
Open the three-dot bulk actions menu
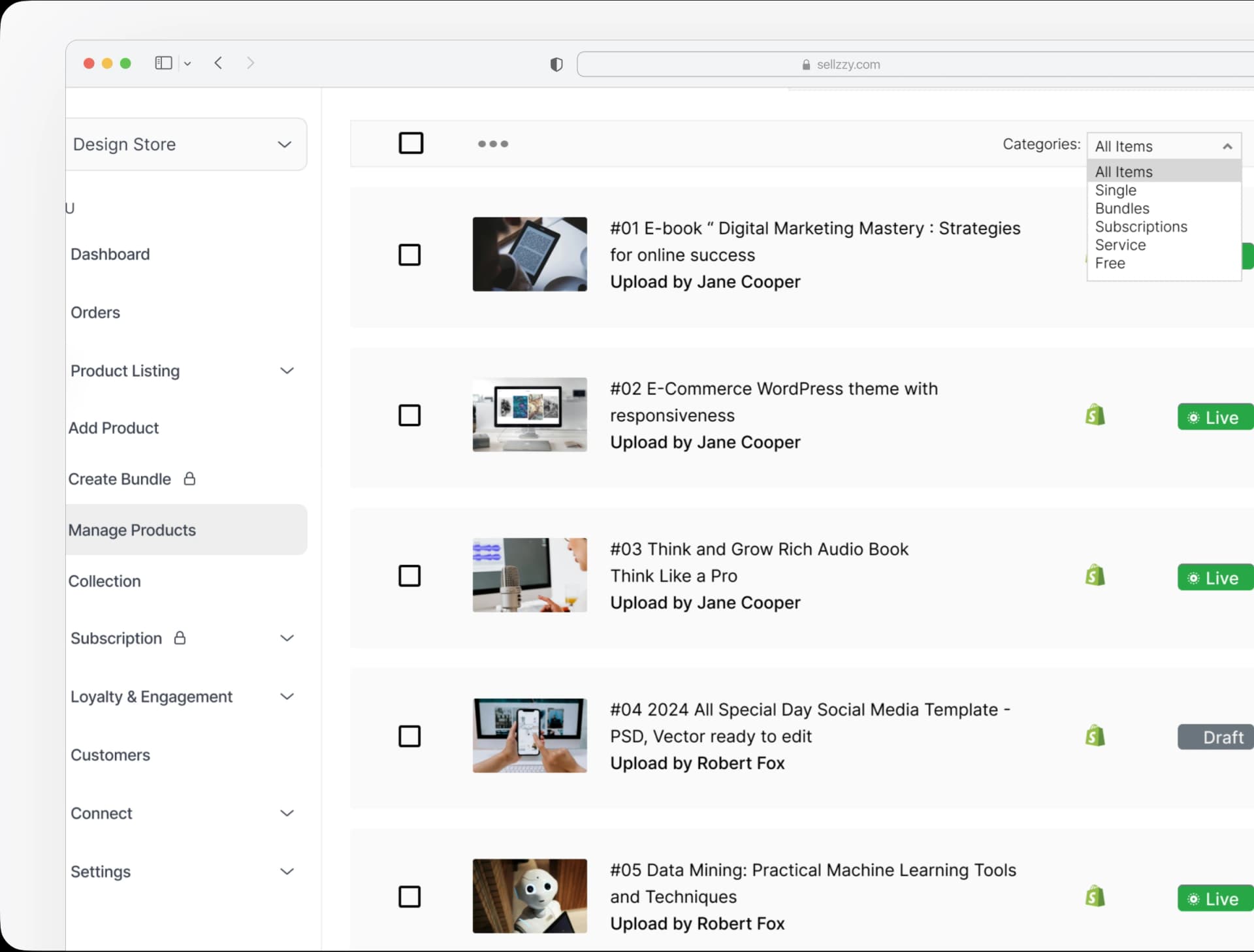[x=492, y=144]
